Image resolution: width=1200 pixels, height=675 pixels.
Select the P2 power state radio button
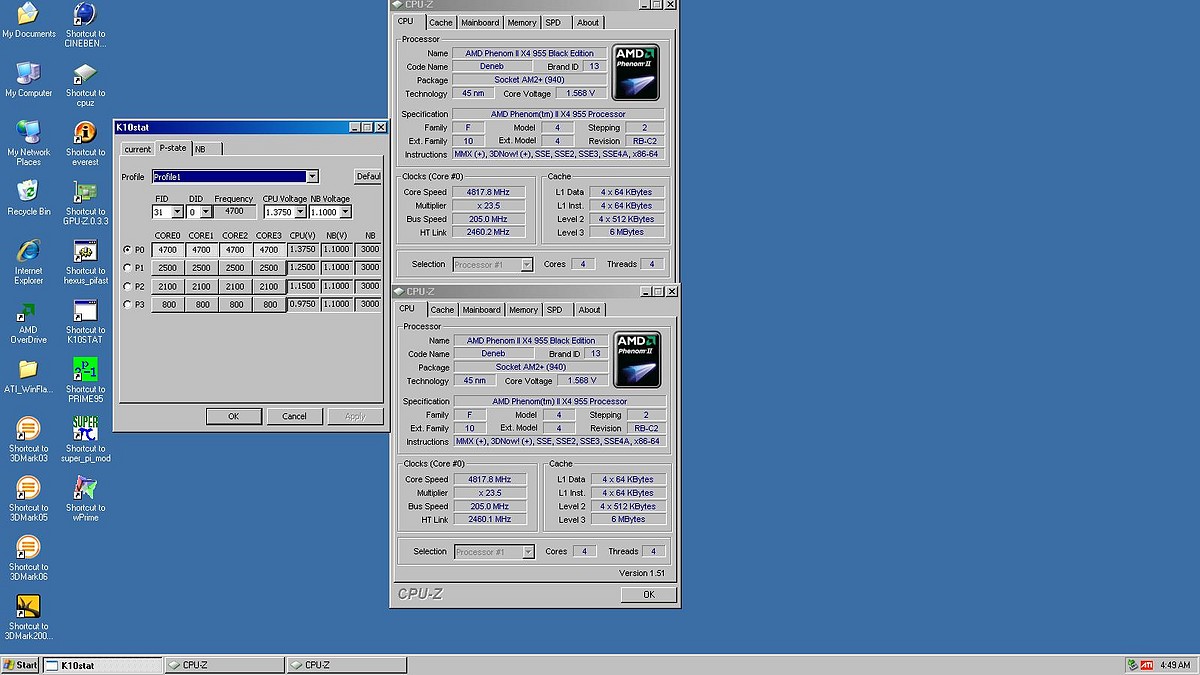point(127,286)
